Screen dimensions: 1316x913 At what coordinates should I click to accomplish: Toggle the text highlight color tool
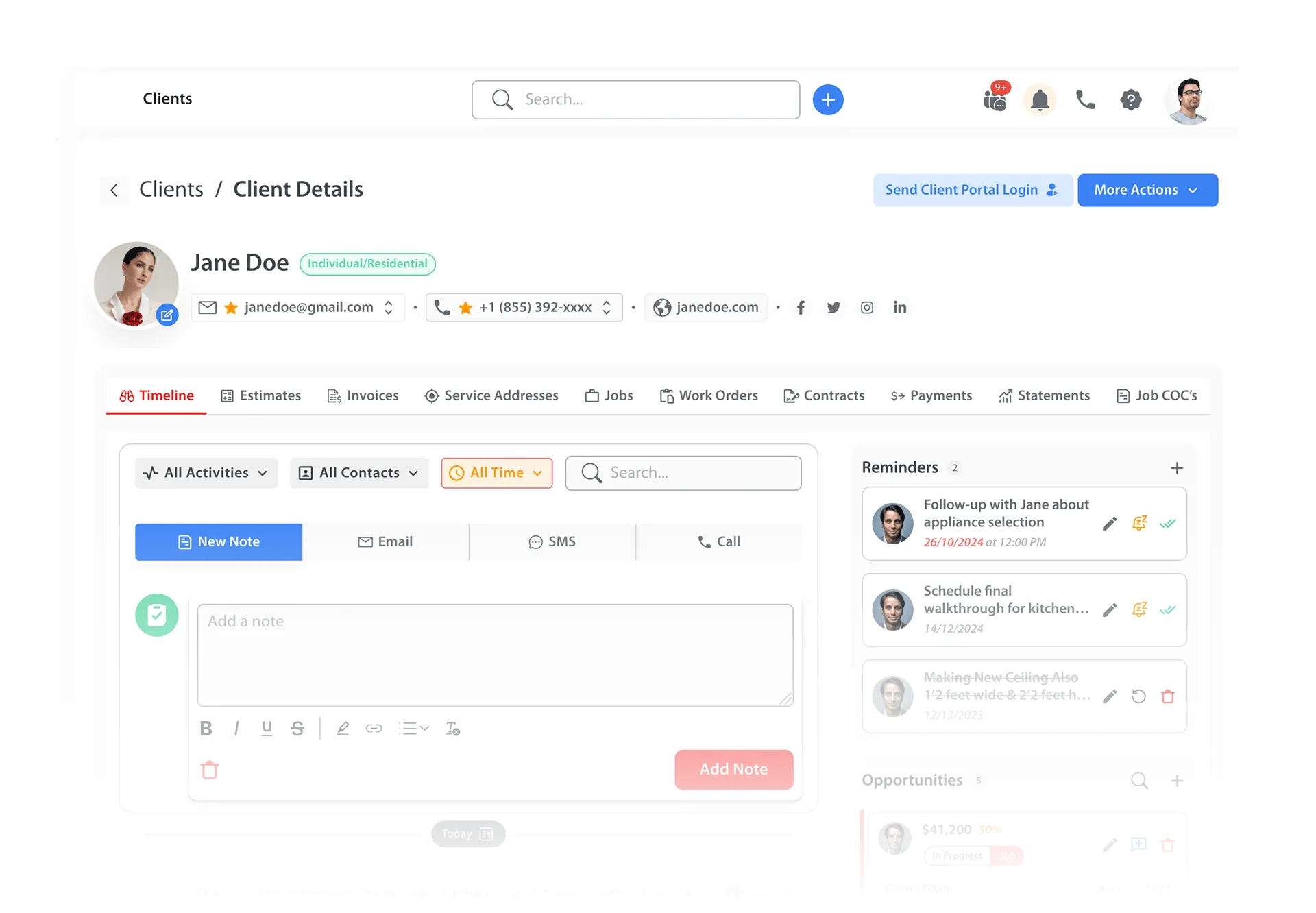(343, 729)
